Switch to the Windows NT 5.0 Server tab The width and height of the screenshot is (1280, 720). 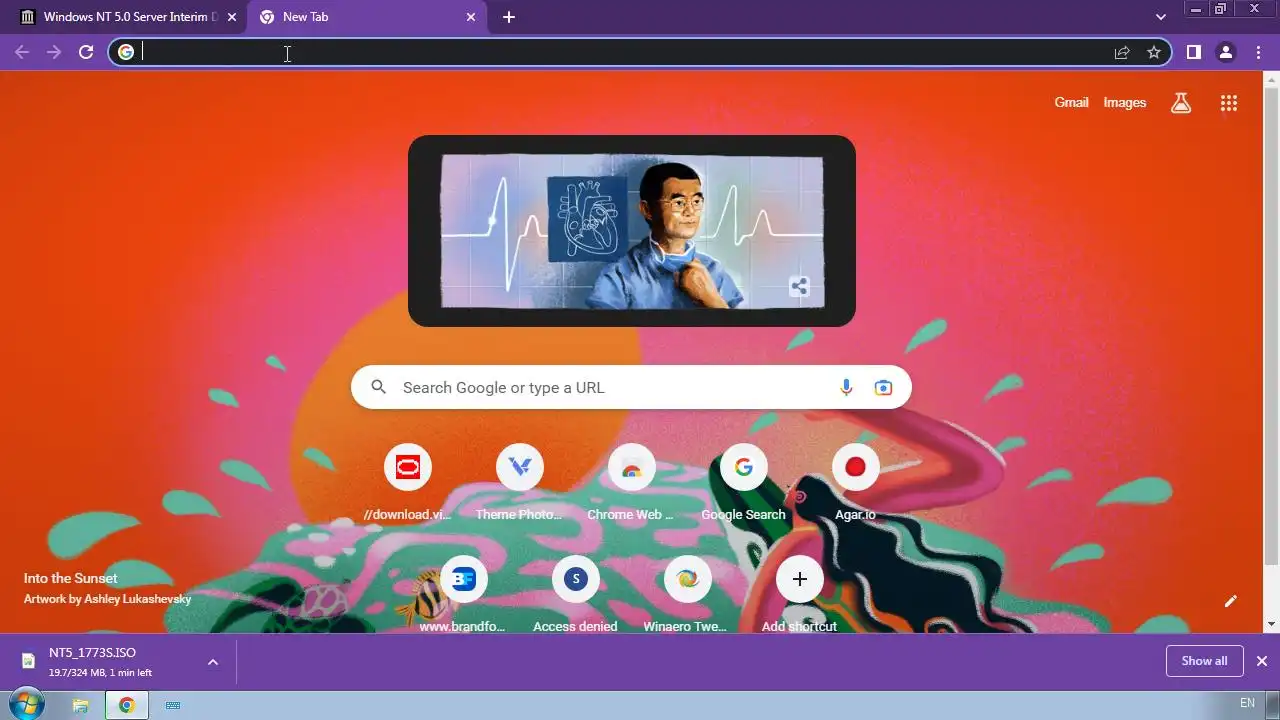pyautogui.click(x=122, y=17)
